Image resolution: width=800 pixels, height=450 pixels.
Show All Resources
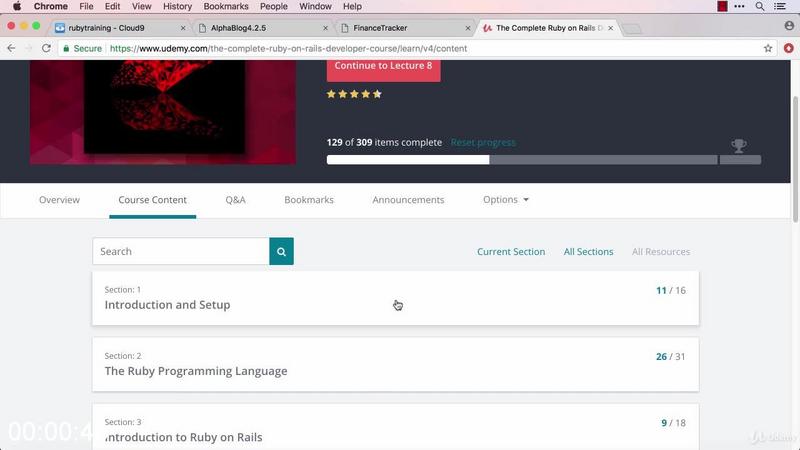(x=661, y=252)
